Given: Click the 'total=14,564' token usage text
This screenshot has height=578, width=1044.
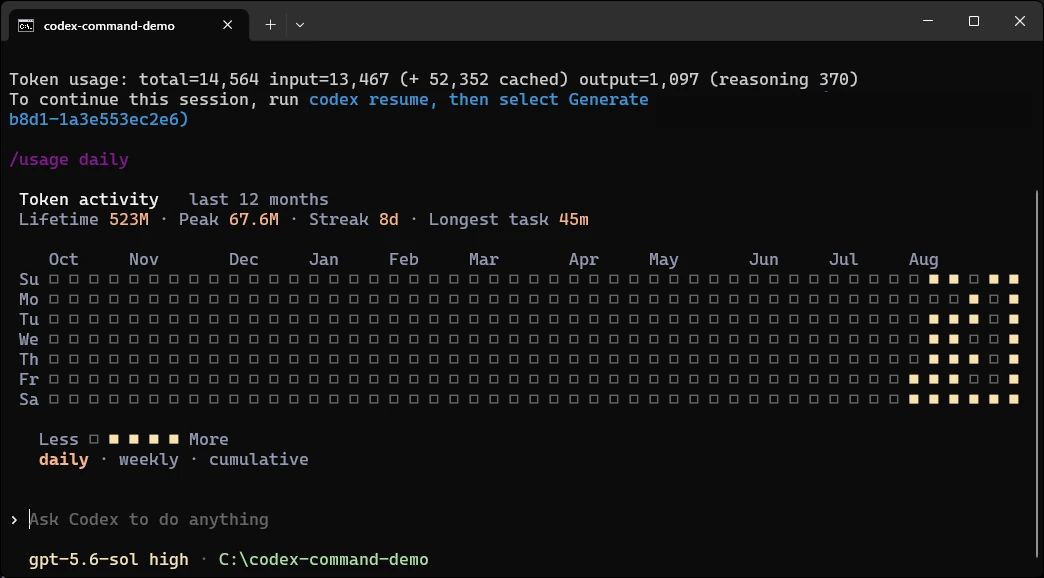Looking at the screenshot, I should pyautogui.click(x=199, y=80).
